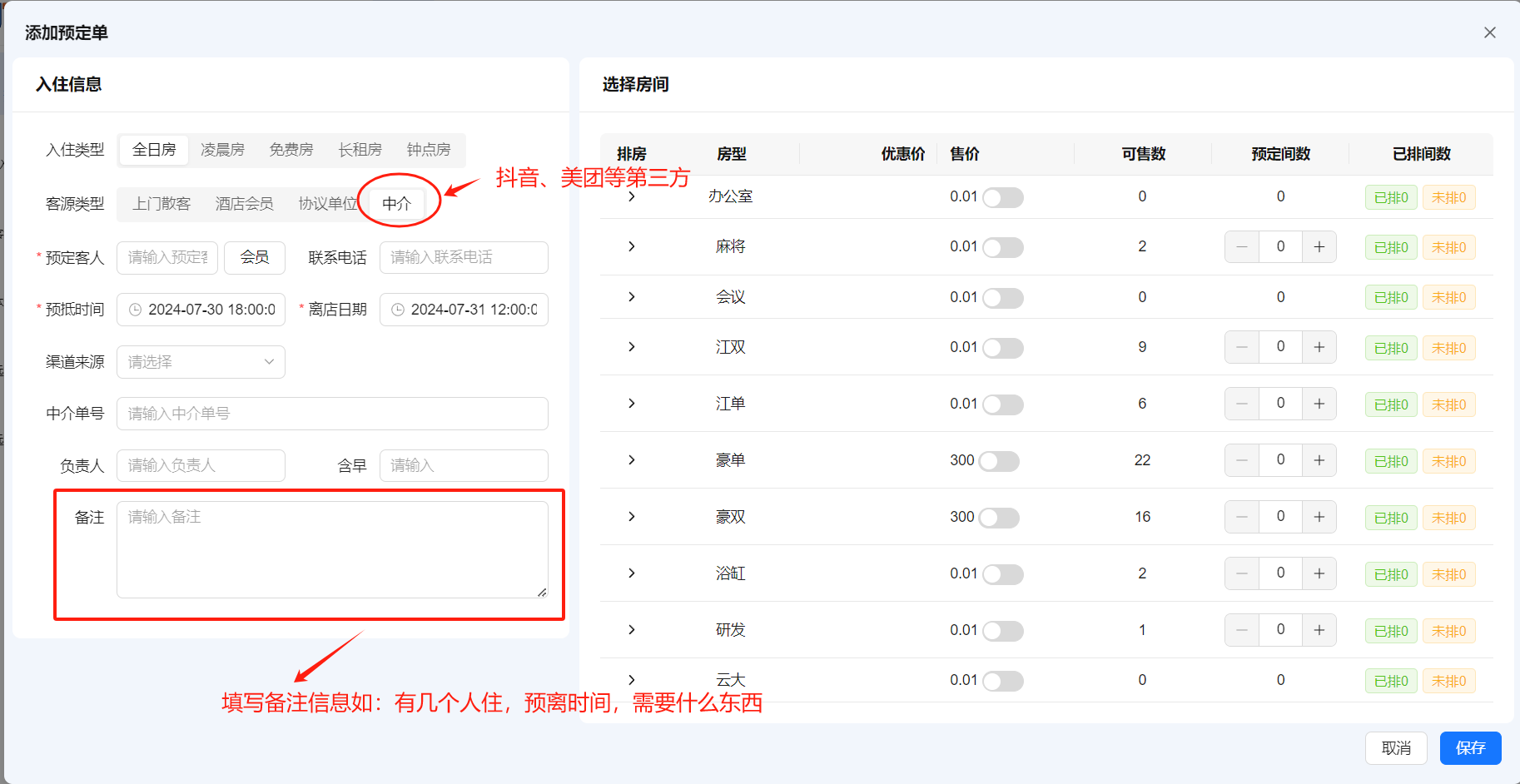Decrease 浴缸 reserved room count by one
This screenshot has width=1520, height=784.
(1241, 573)
